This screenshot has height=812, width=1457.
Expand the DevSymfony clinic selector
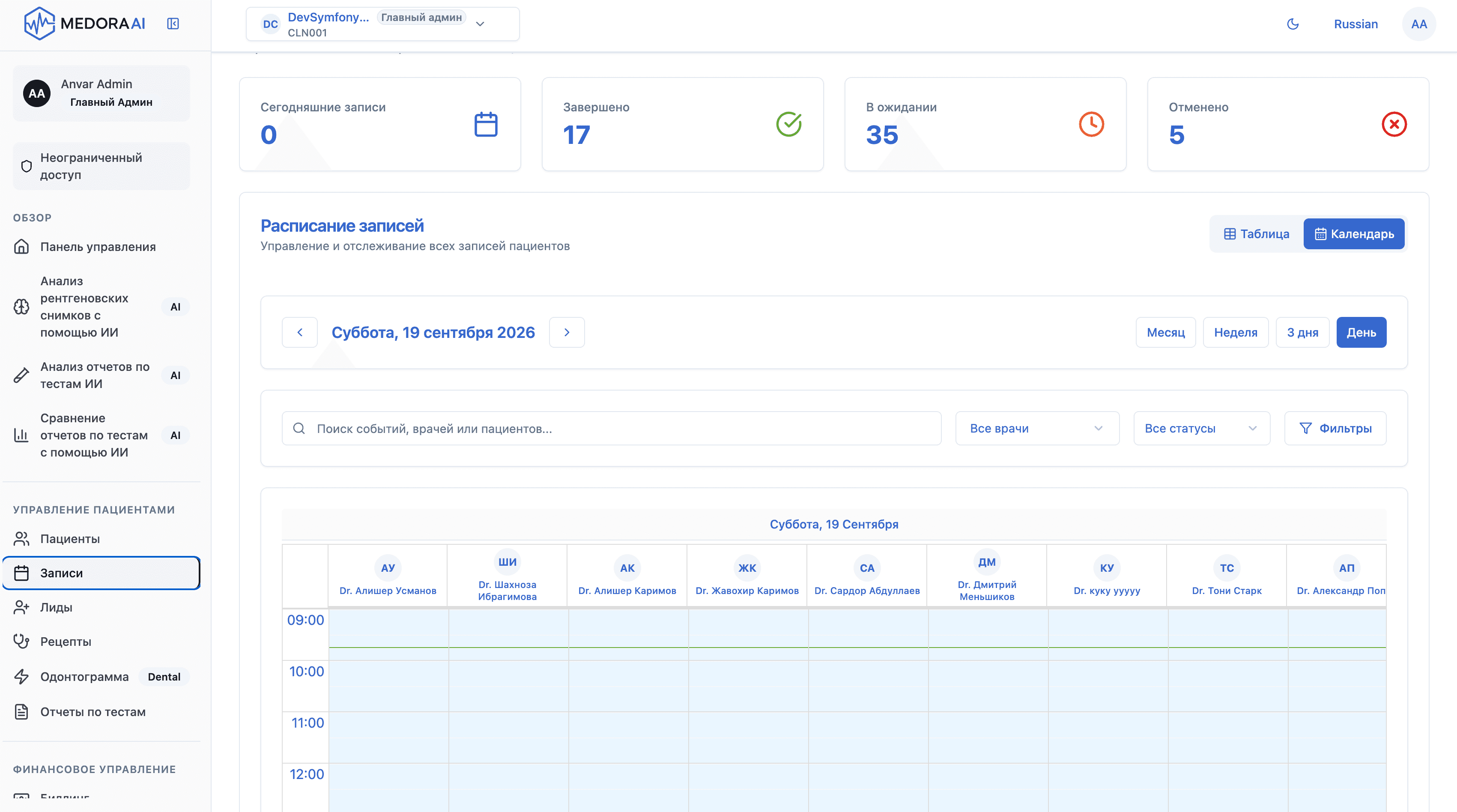click(x=382, y=24)
